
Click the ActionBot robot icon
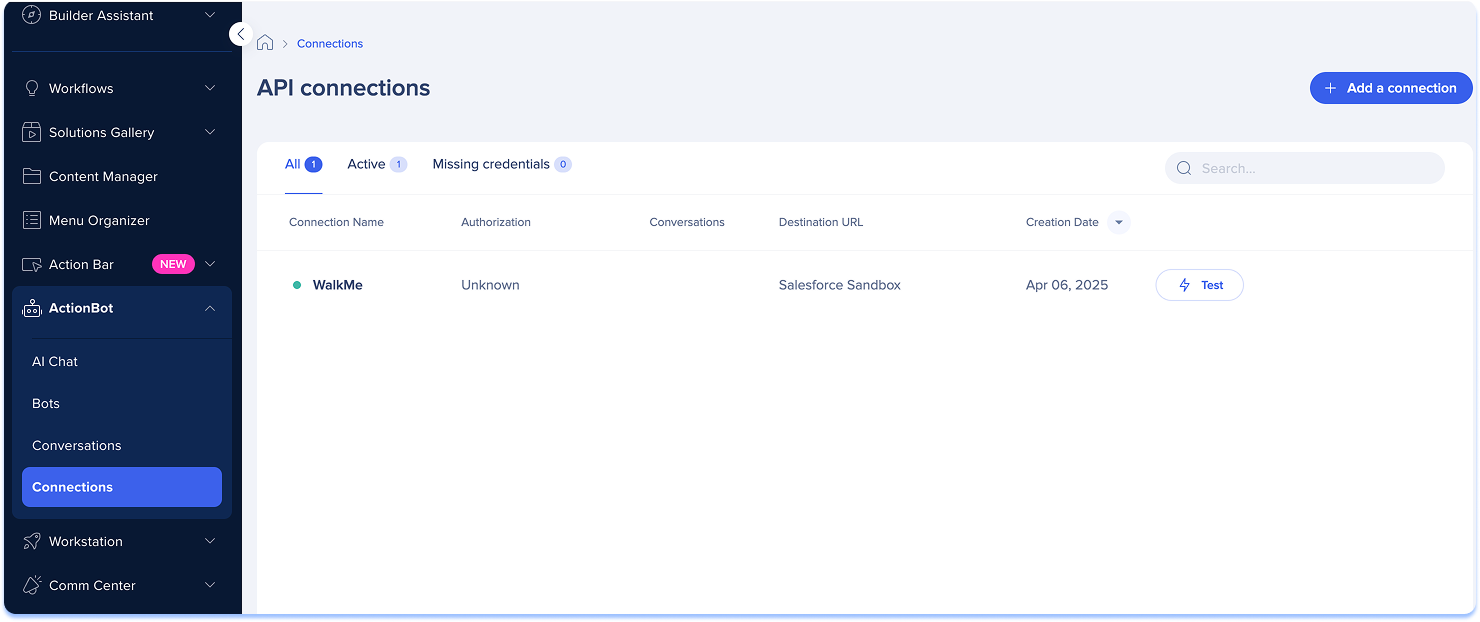[32, 308]
